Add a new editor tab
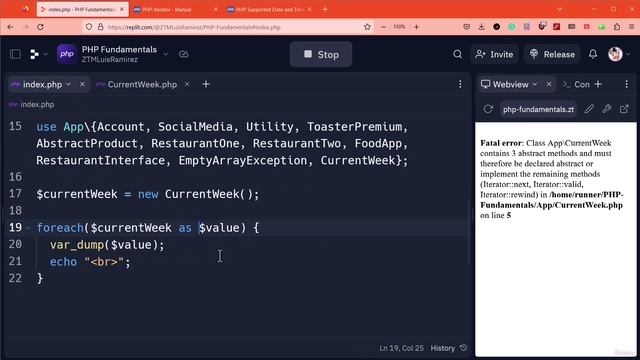The image size is (640, 360). pyautogui.click(x=206, y=84)
